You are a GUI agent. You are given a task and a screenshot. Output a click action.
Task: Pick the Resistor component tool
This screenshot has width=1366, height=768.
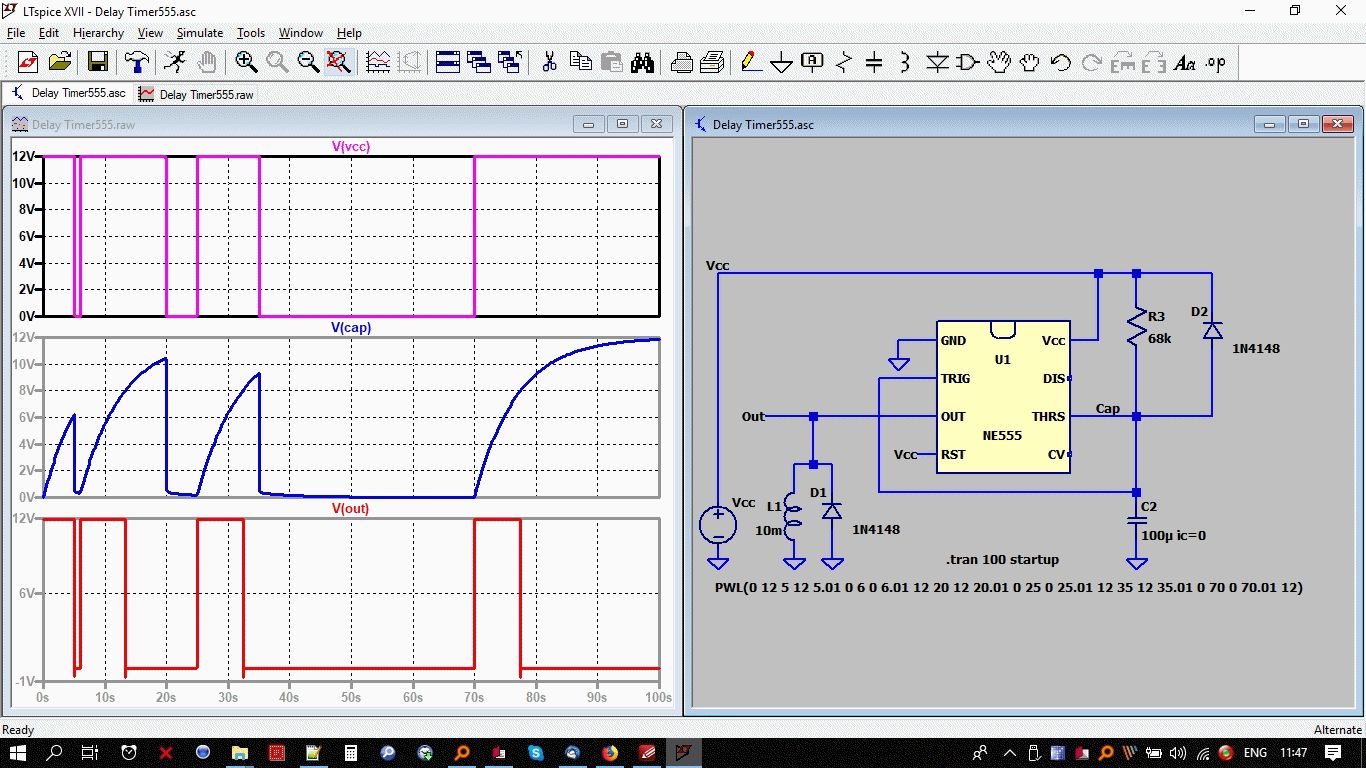click(x=843, y=63)
